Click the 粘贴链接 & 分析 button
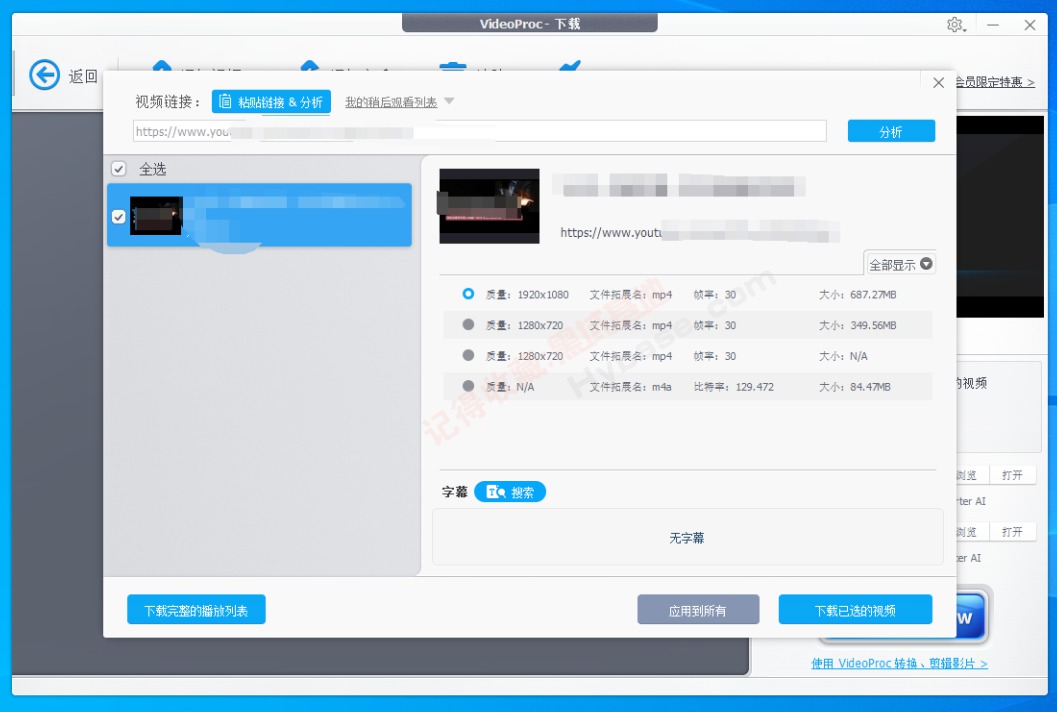Image resolution: width=1057 pixels, height=712 pixels. tap(271, 102)
